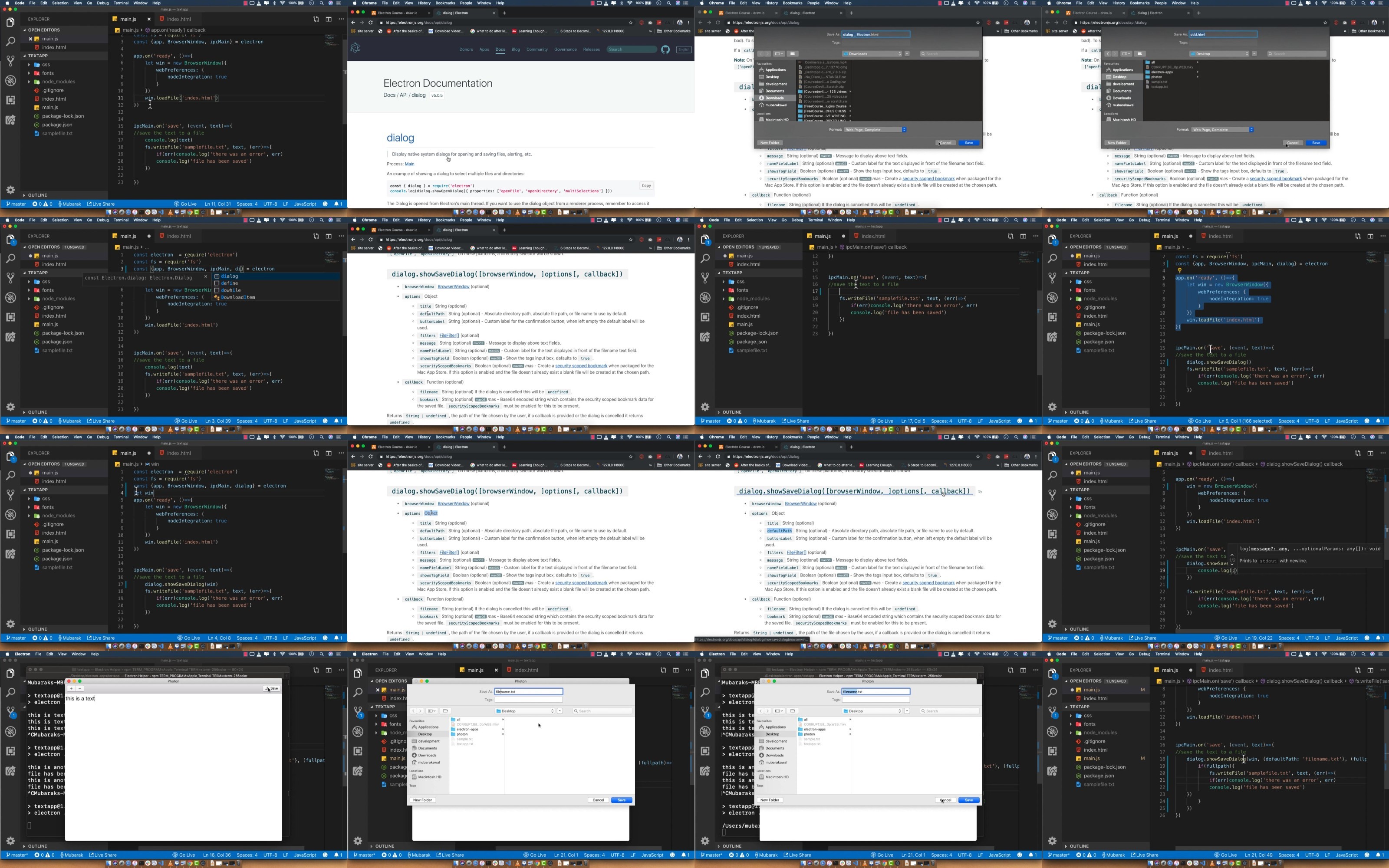Click the Save button in the Photon window toolbar
Viewport: 1389px width, 868px height.
click(272, 688)
